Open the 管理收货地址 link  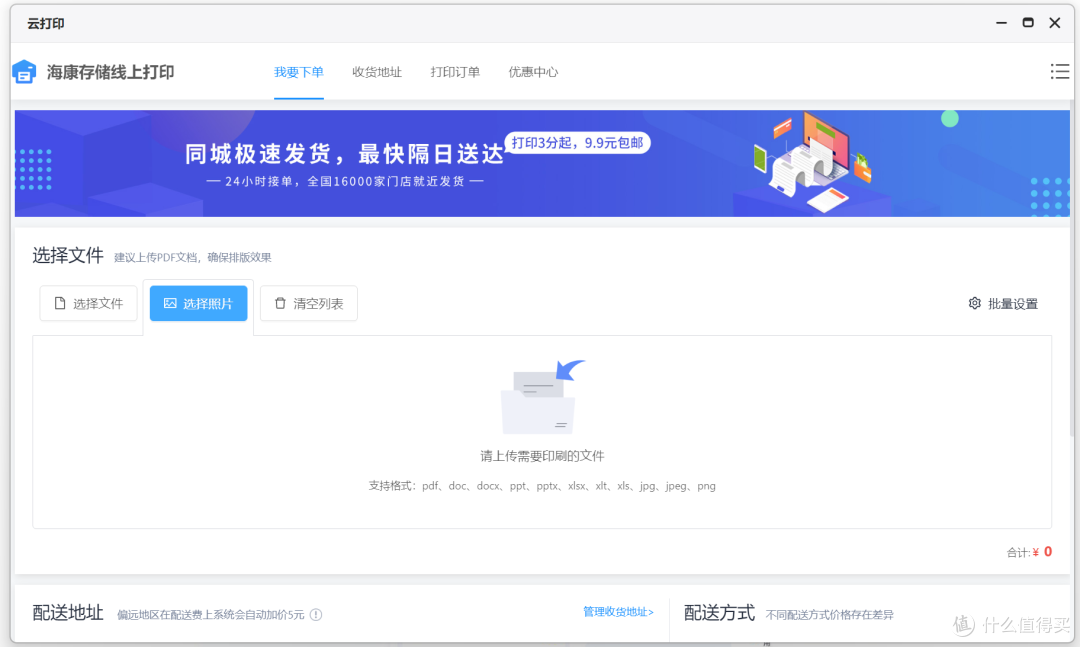point(619,612)
